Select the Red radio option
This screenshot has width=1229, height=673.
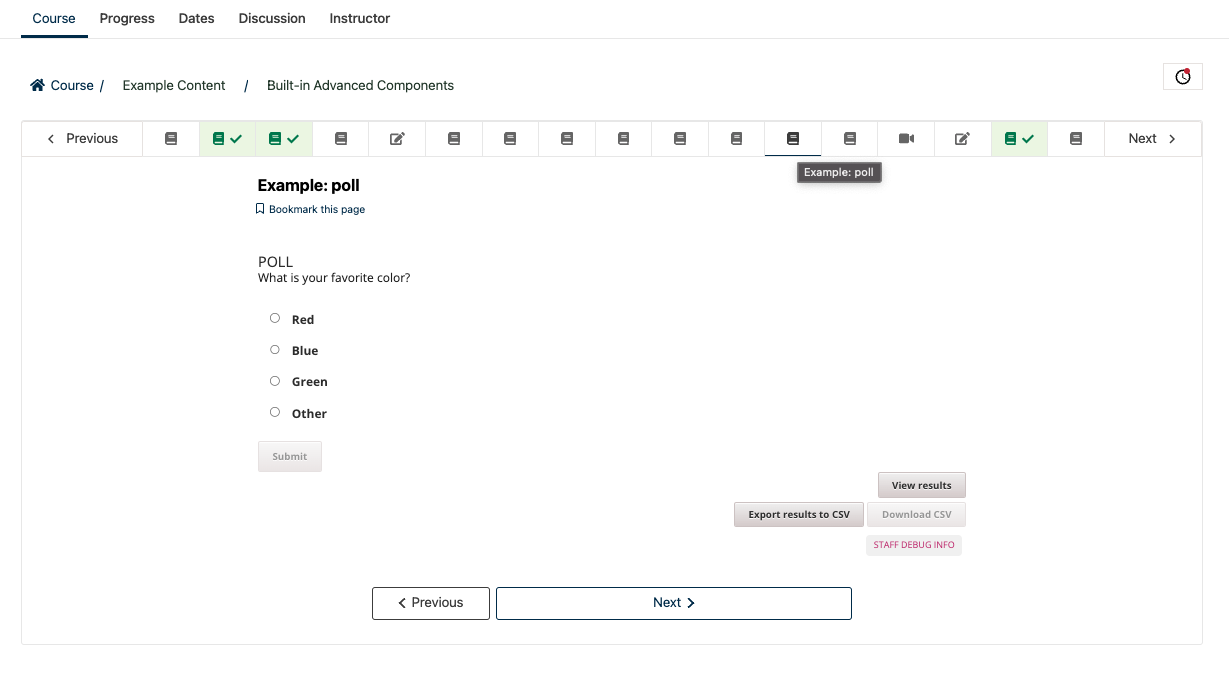(x=275, y=318)
